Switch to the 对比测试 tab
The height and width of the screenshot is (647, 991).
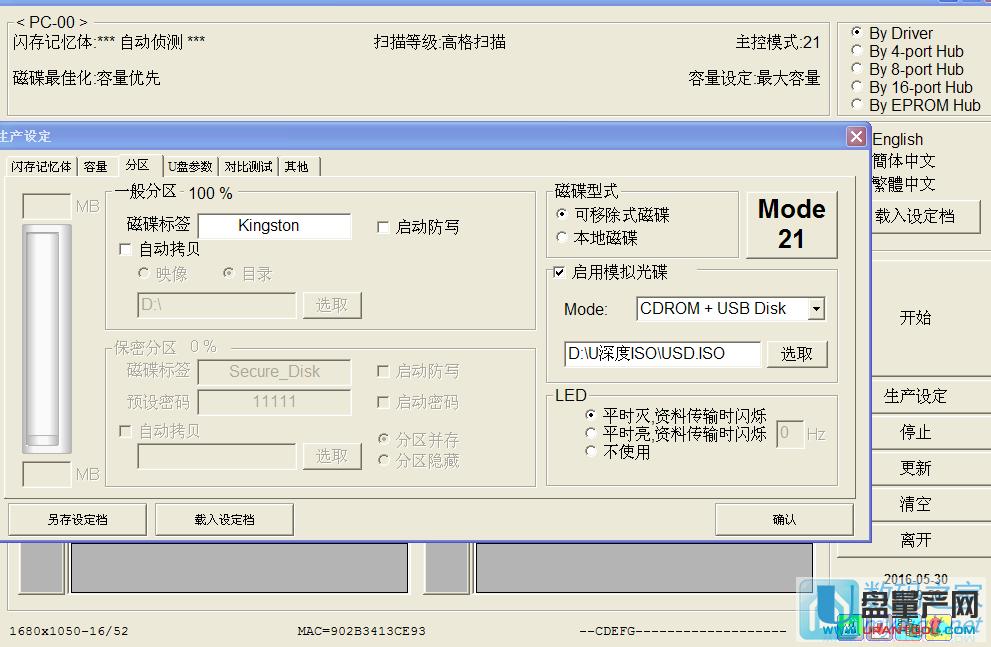[247, 166]
